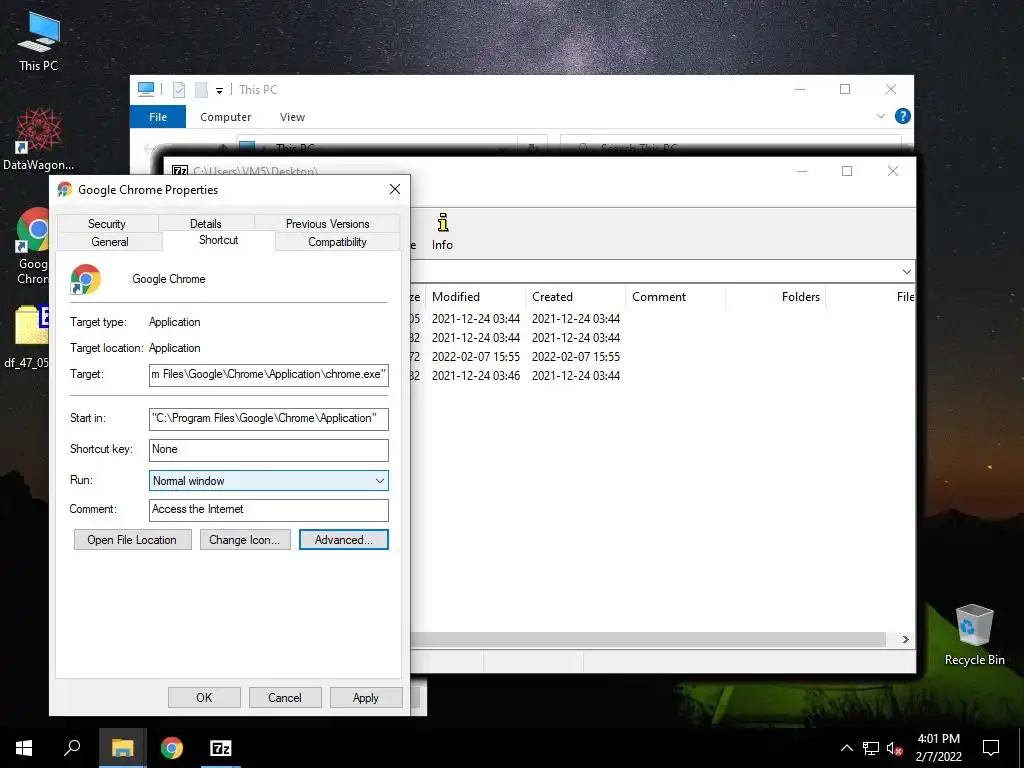The image size is (1024, 768).
Task: Show hidden system tray icons
Action: 846,748
